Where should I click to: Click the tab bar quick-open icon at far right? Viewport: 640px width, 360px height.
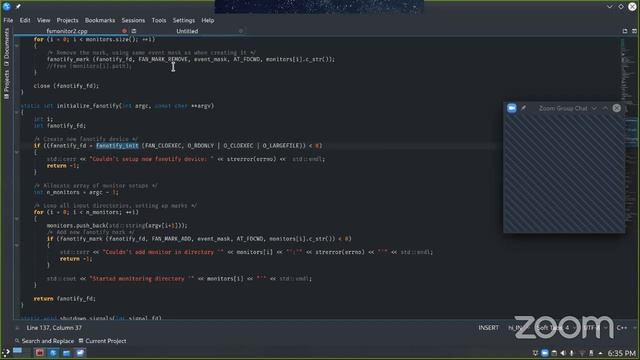pyautogui.click(x=634, y=31)
